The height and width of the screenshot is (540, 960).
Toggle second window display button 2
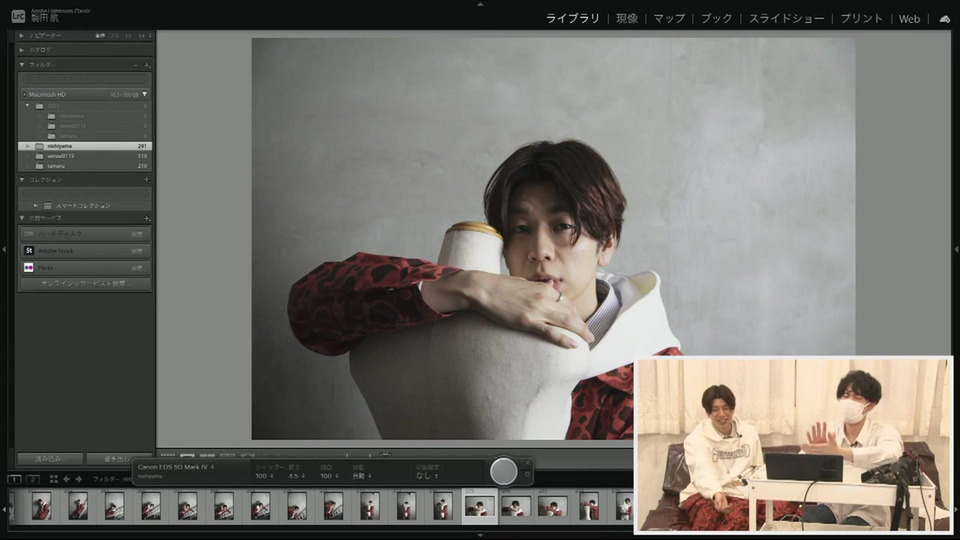click(x=33, y=479)
